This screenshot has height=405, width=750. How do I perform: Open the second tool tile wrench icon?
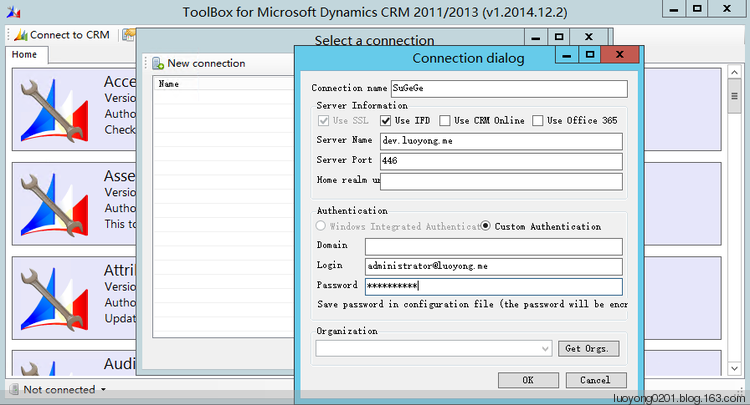coord(54,205)
